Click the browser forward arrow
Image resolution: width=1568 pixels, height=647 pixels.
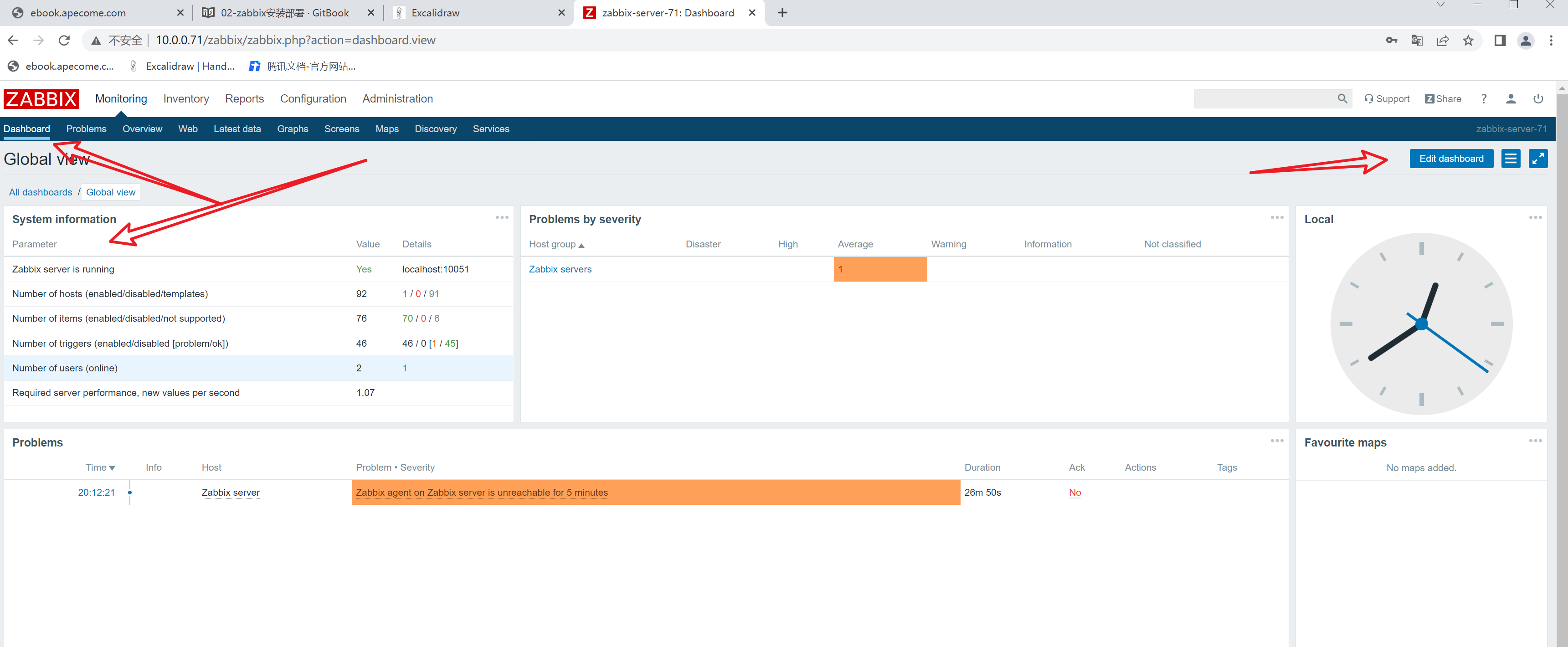point(38,40)
